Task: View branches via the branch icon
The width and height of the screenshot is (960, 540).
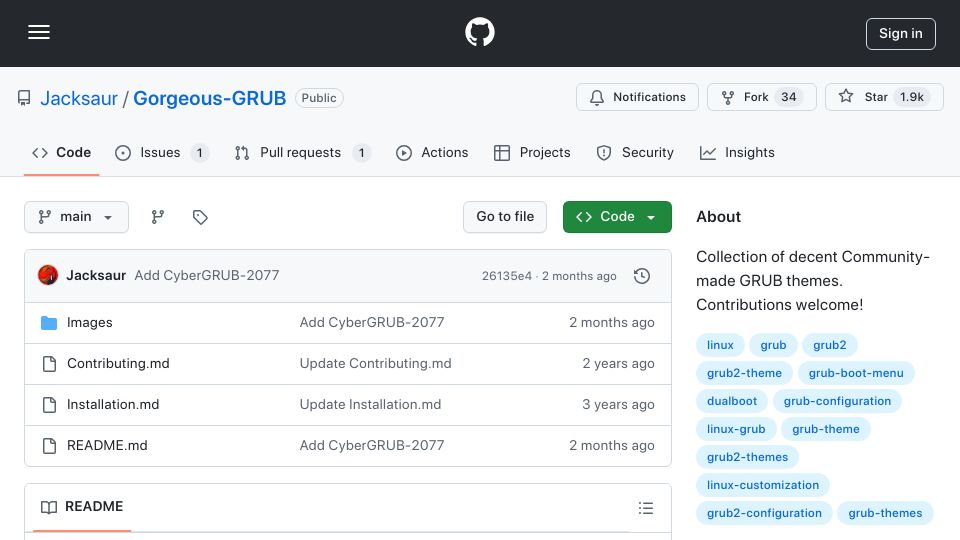Action: click(158, 217)
